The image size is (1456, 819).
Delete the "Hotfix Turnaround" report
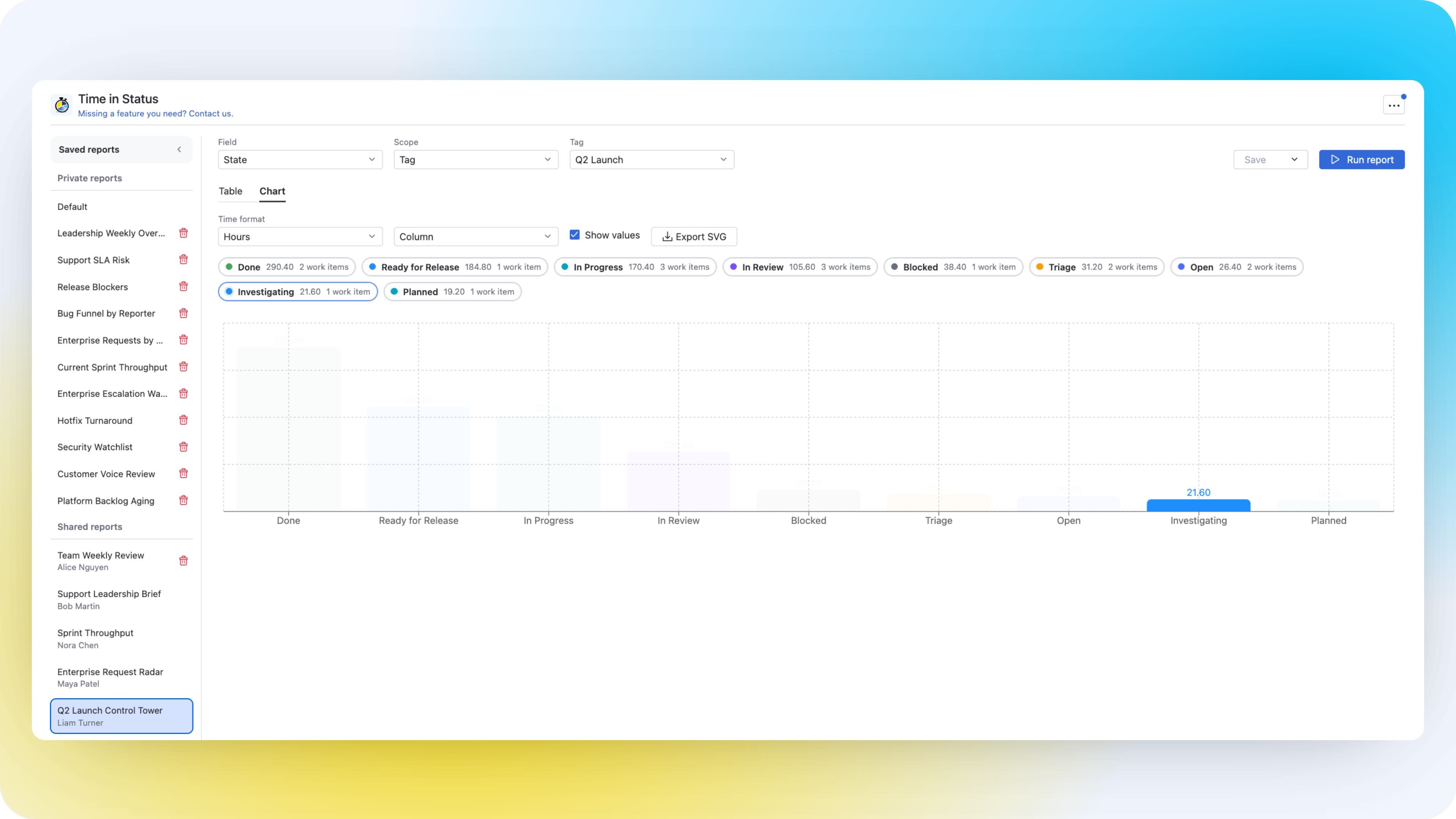(x=184, y=420)
